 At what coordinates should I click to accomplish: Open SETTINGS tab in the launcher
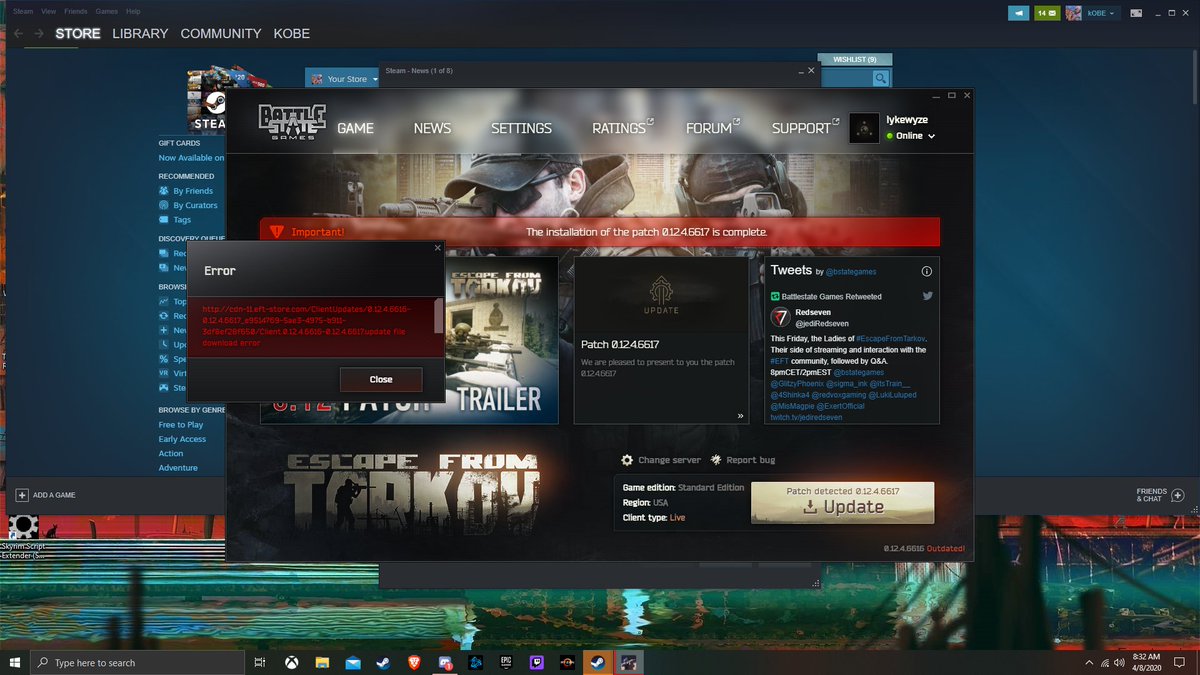point(521,128)
